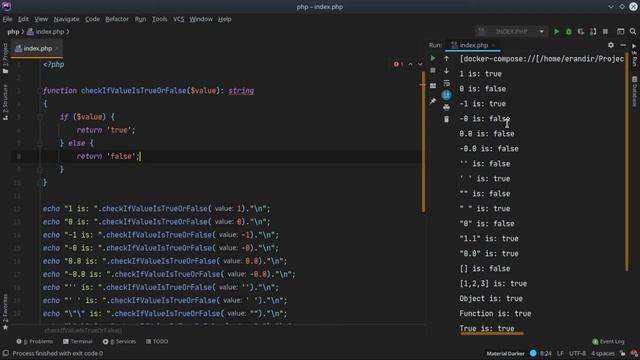This screenshot has height=360, width=640.
Task: Stop the process from the top toolbar
Action: point(605,31)
